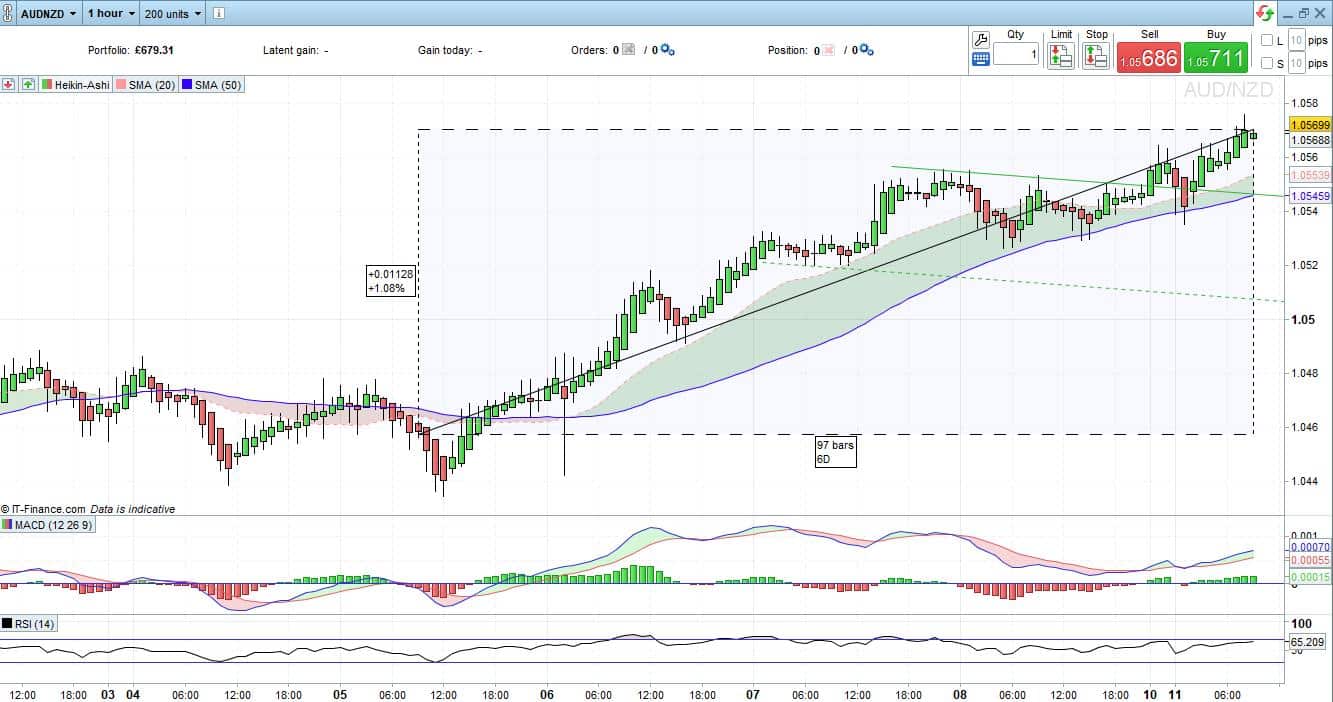The width and height of the screenshot is (1333, 702).
Task: Click the blue SMA (50) color swatch
Action: (186, 85)
